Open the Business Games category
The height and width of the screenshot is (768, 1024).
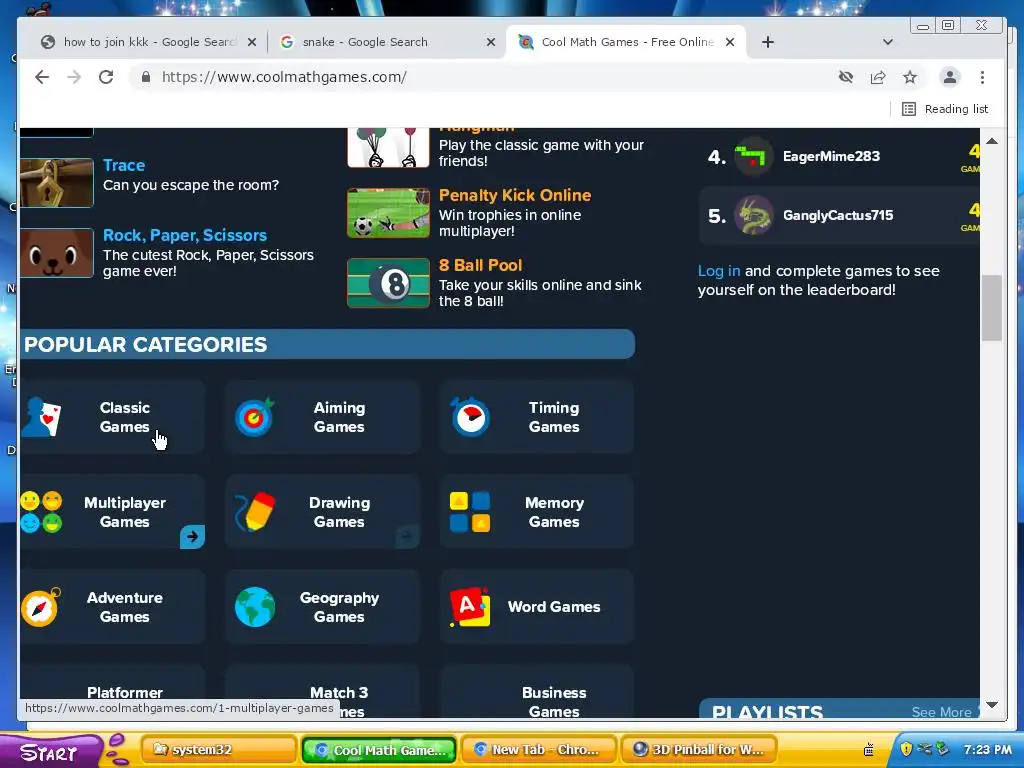[537, 692]
